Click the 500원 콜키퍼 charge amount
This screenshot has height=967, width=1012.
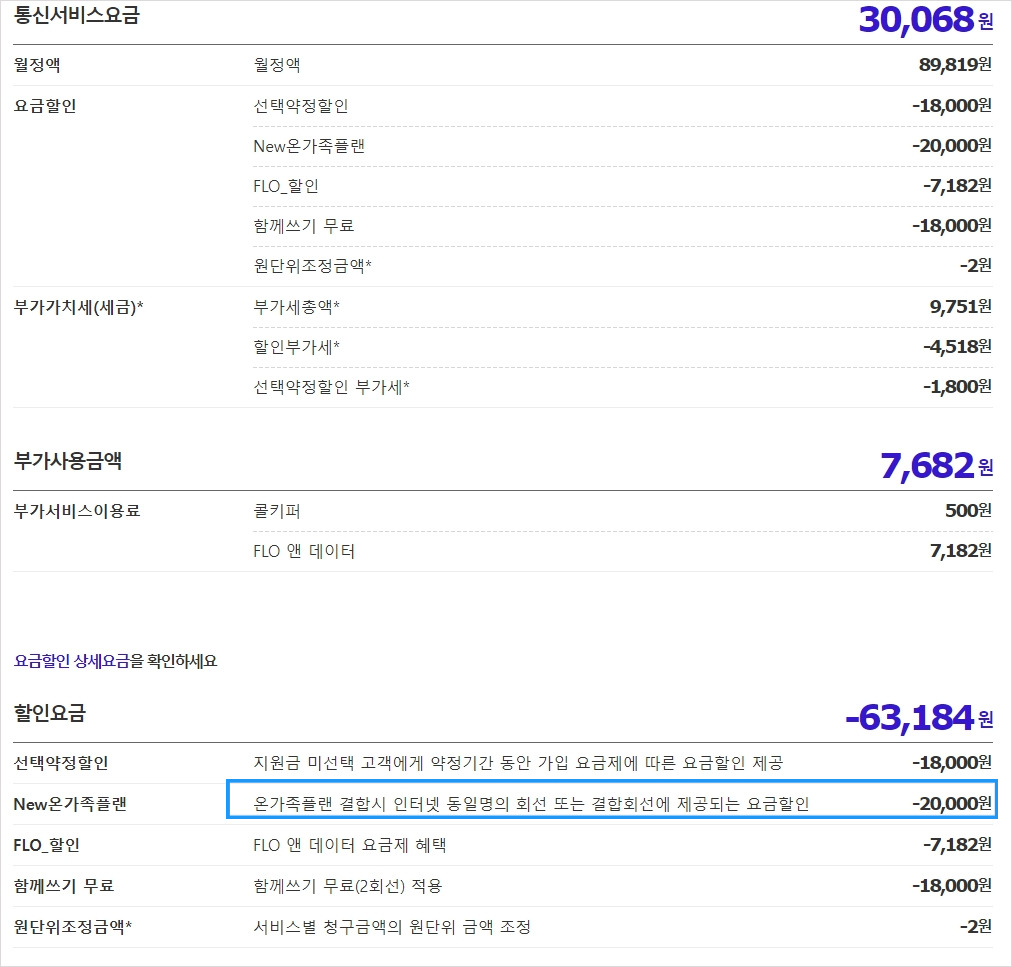[968, 511]
